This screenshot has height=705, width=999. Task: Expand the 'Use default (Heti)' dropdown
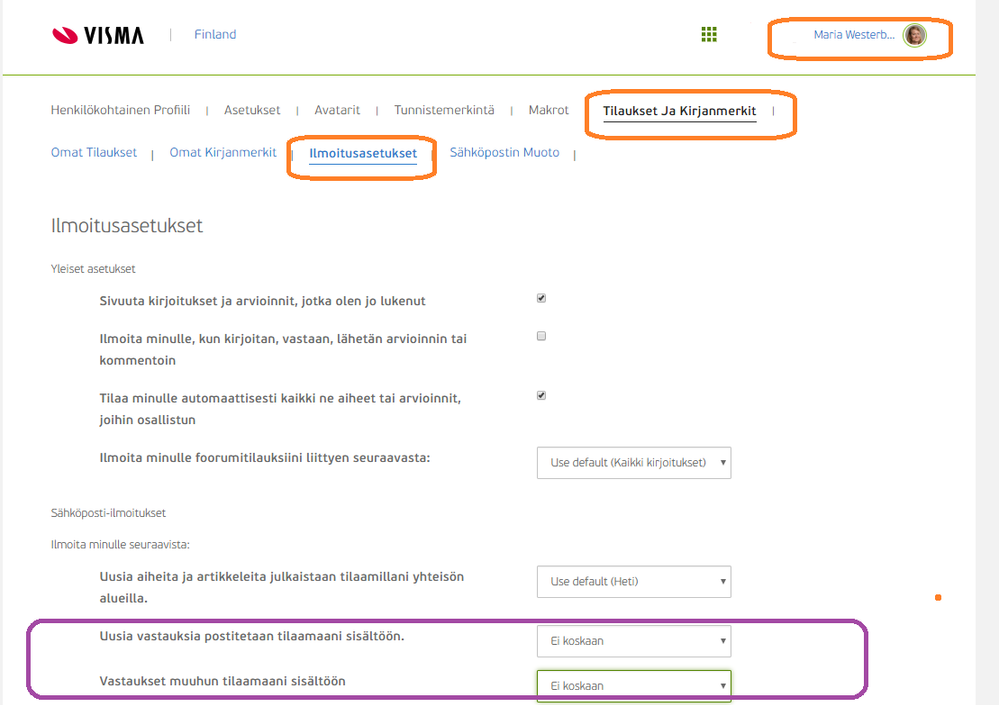pyautogui.click(x=633, y=582)
